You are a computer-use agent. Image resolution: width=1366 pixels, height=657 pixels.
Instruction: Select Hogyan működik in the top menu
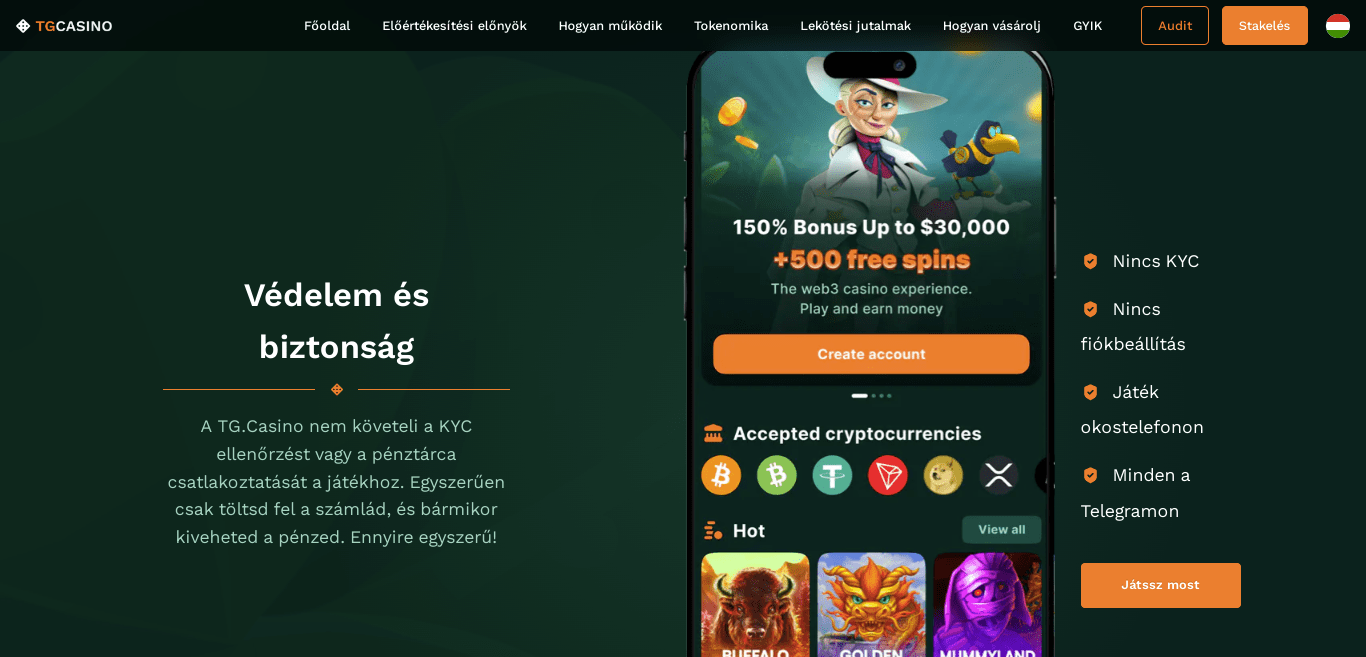coord(610,26)
